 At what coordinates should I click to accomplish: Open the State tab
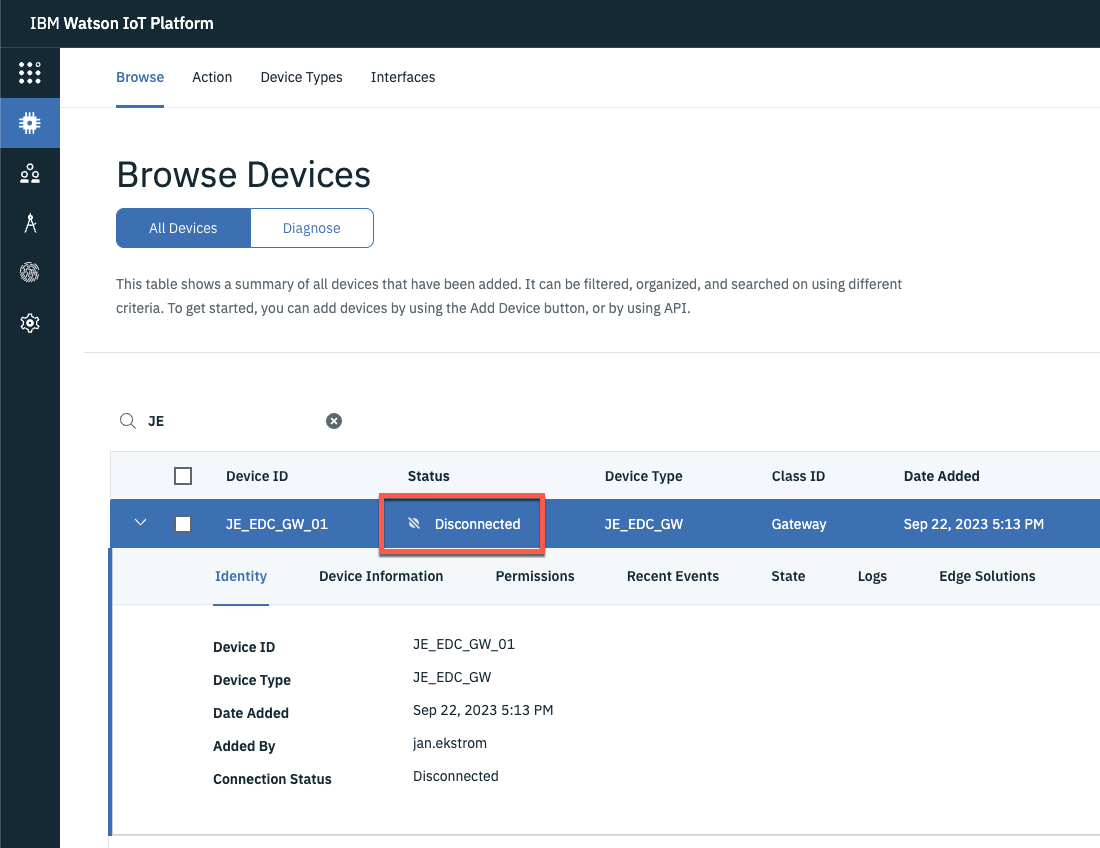click(x=788, y=576)
